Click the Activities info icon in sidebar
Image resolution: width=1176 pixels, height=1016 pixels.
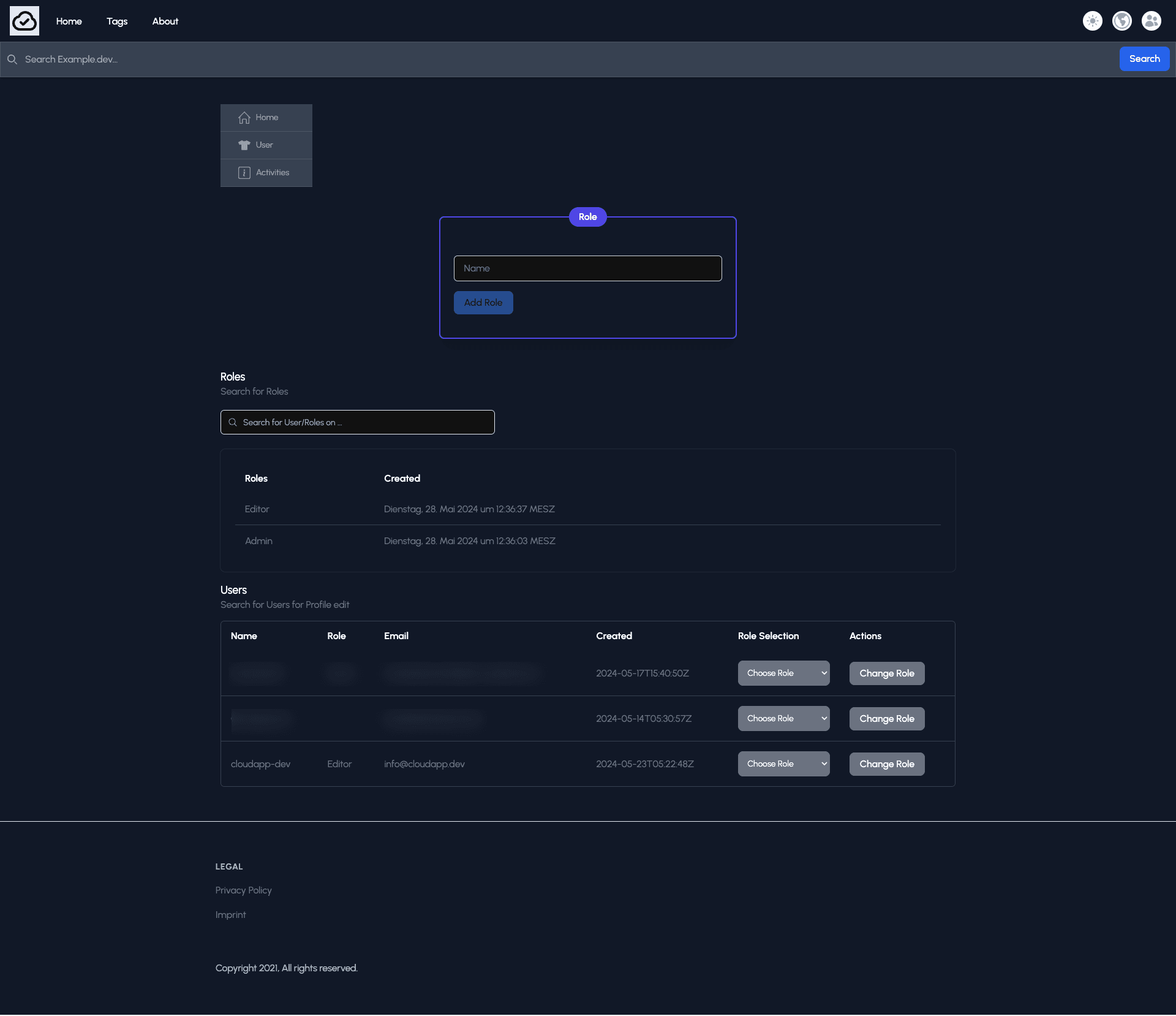(x=244, y=173)
